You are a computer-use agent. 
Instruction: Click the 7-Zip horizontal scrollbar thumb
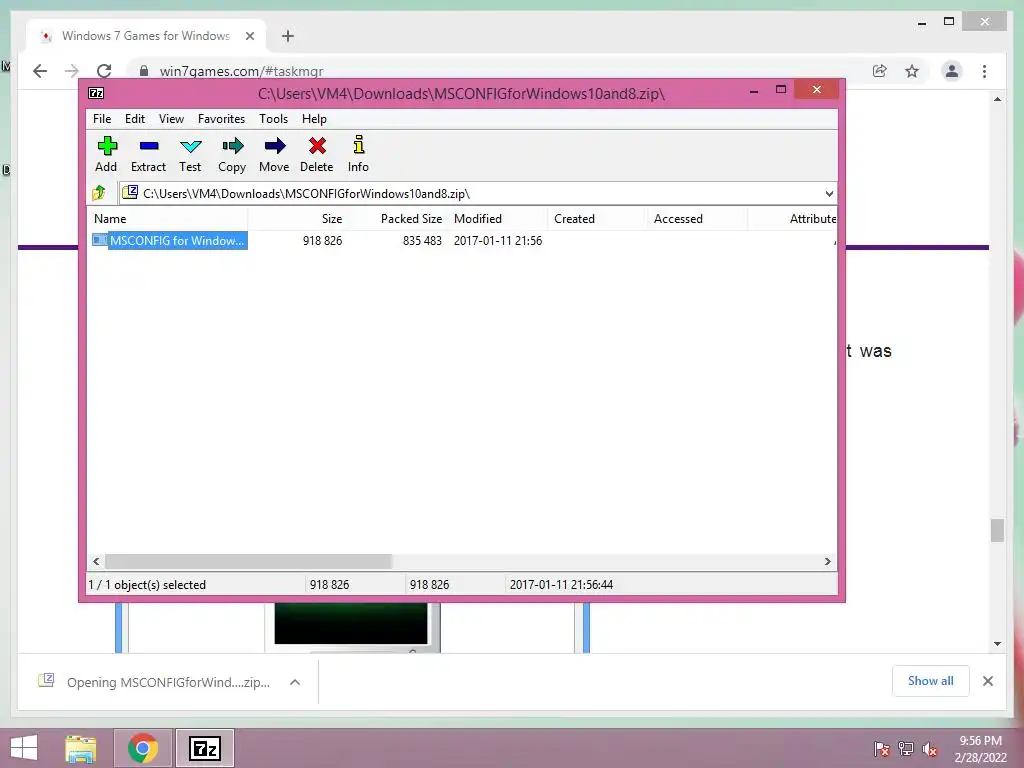pyautogui.click(x=248, y=561)
